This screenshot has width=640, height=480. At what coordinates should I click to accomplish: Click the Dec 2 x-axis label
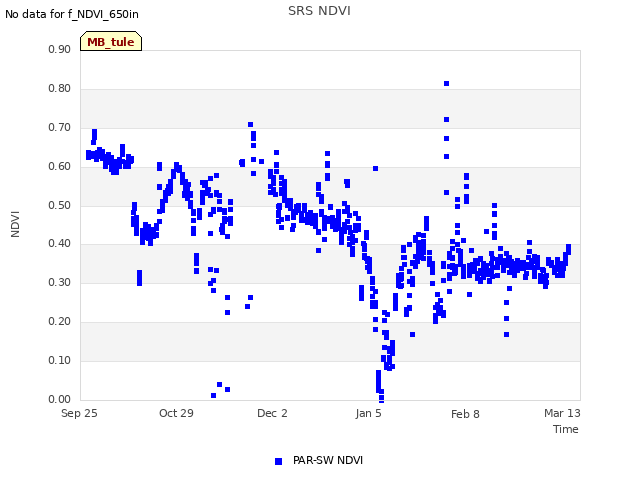[272, 413]
